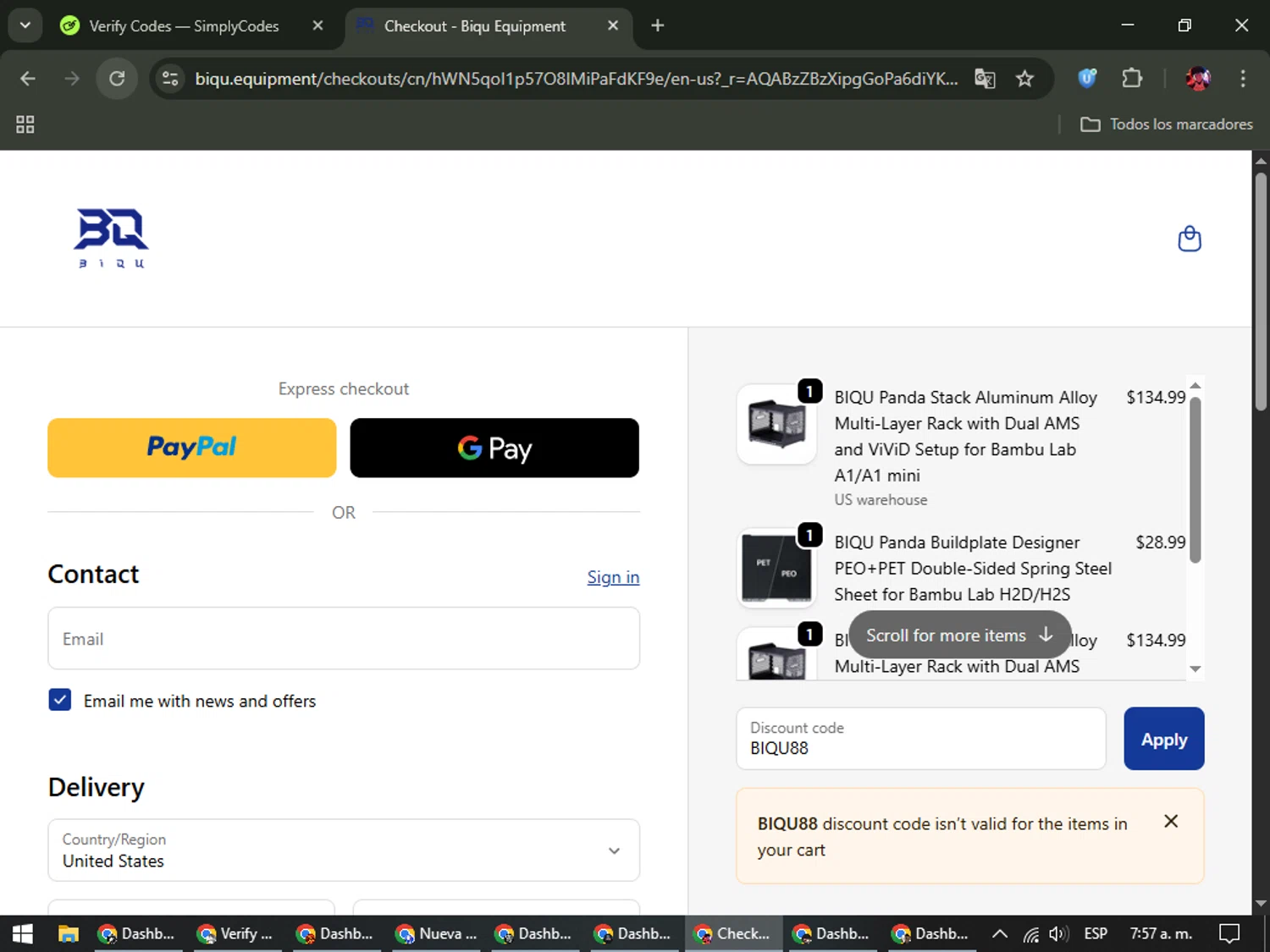Open the apps grid in bookmarks bar
1270x952 pixels.
(25, 124)
